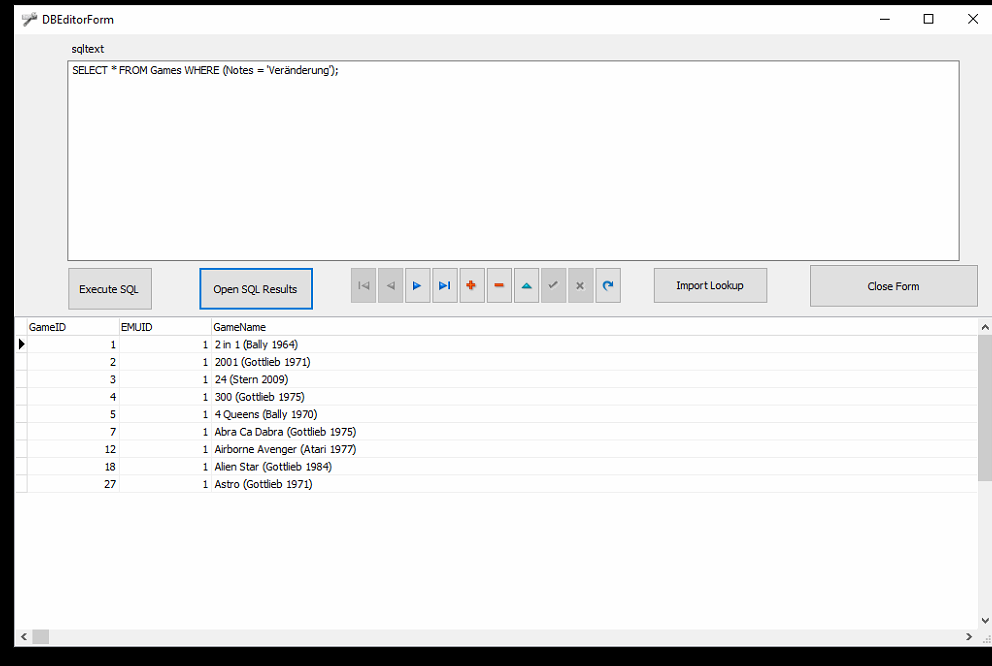Jump to last record in navigator

[x=445, y=286]
